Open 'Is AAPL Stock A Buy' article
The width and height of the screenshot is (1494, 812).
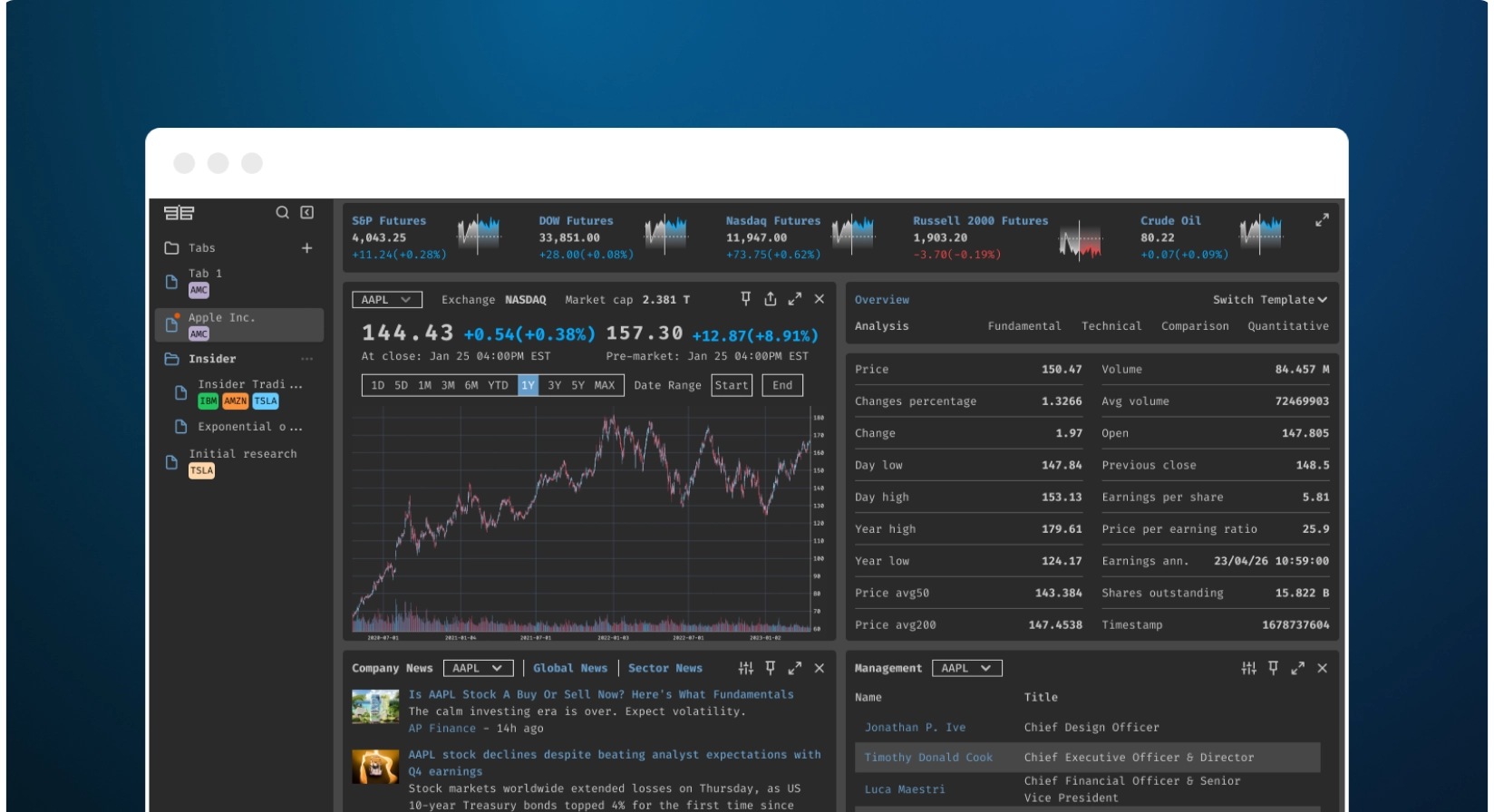(x=601, y=694)
